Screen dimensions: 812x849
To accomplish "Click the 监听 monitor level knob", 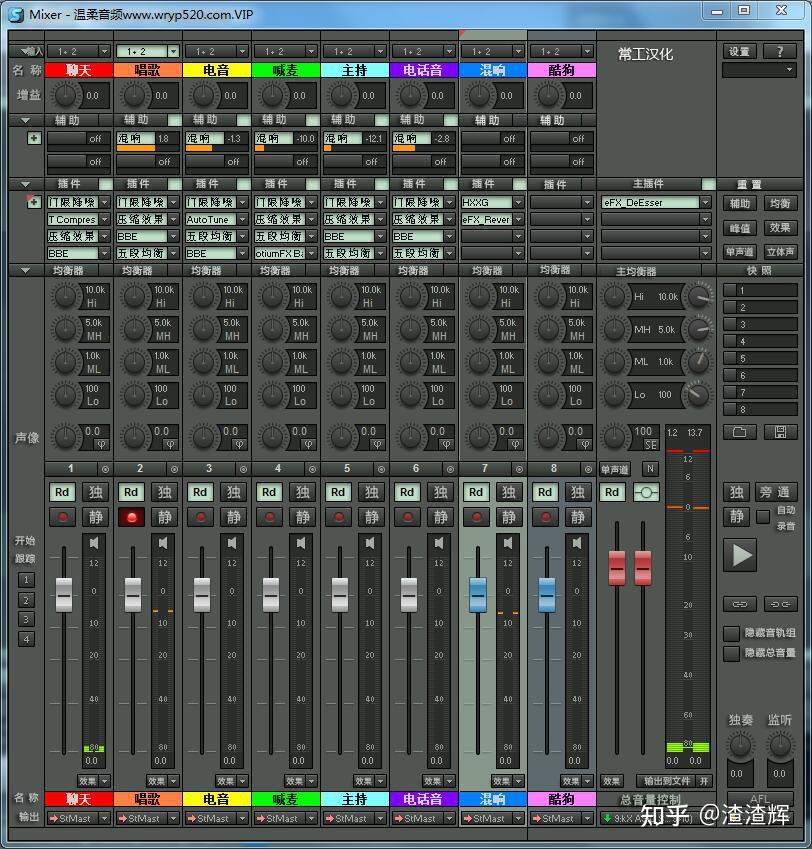I will (x=780, y=746).
